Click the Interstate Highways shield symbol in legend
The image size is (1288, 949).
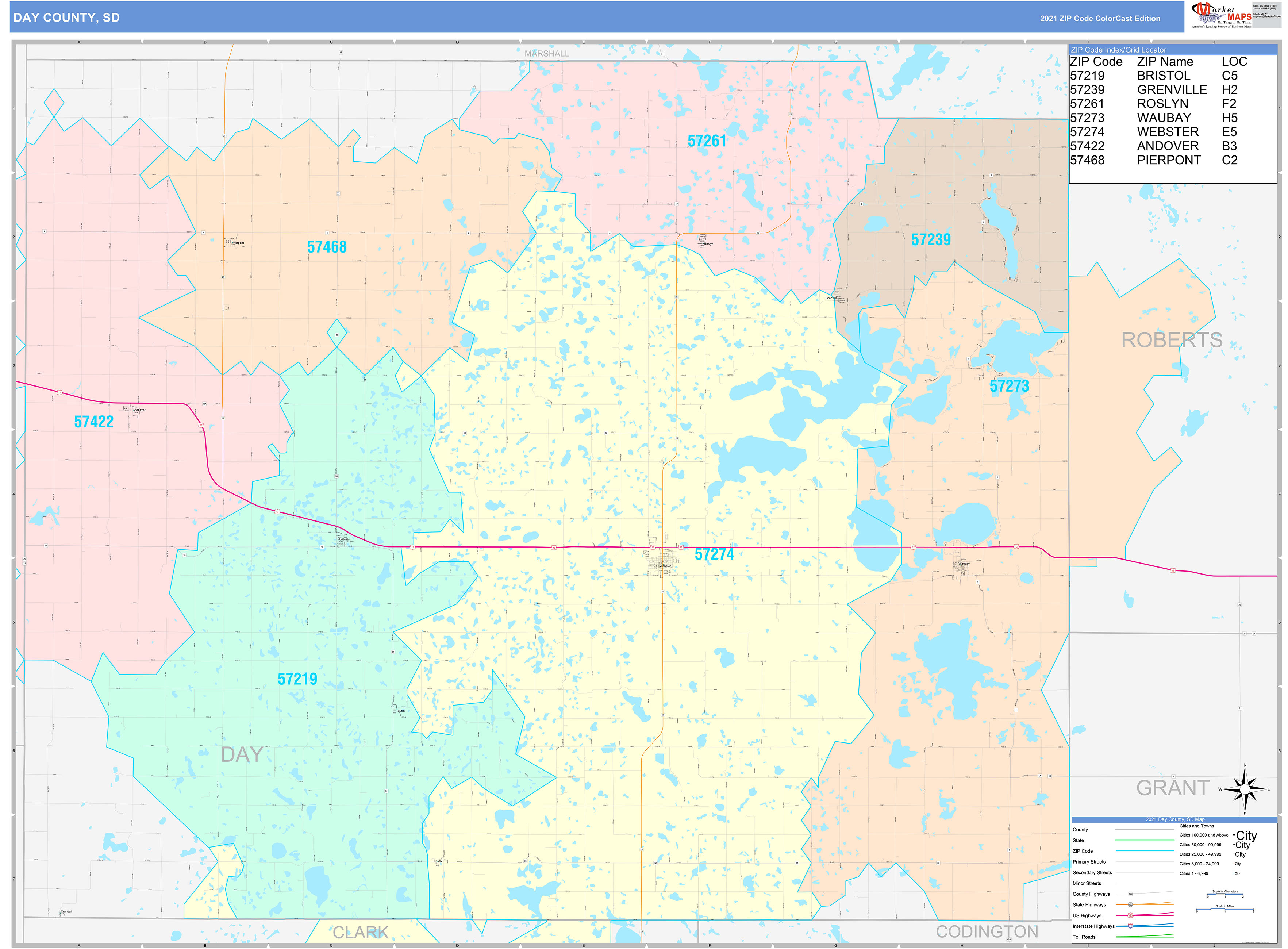click(x=1131, y=925)
